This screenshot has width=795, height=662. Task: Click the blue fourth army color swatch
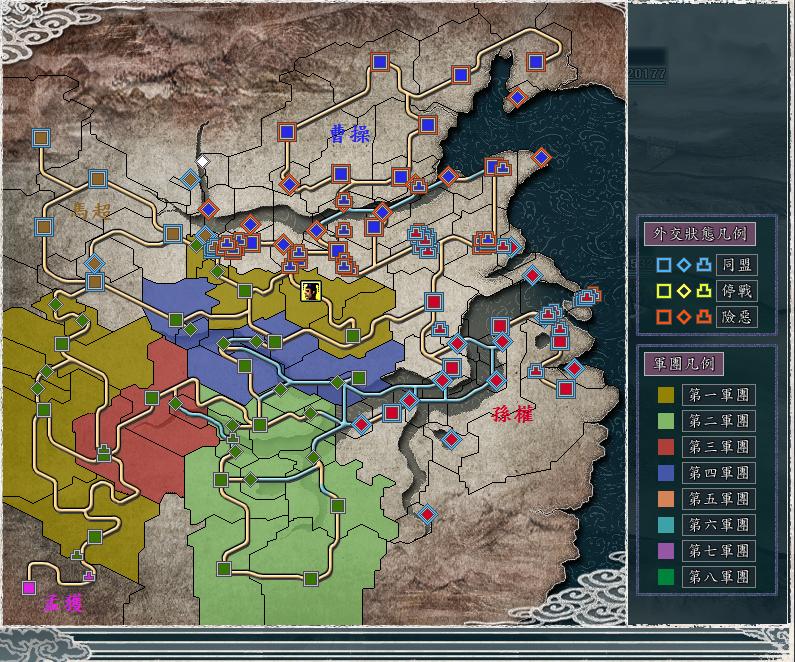pyautogui.click(x=666, y=473)
